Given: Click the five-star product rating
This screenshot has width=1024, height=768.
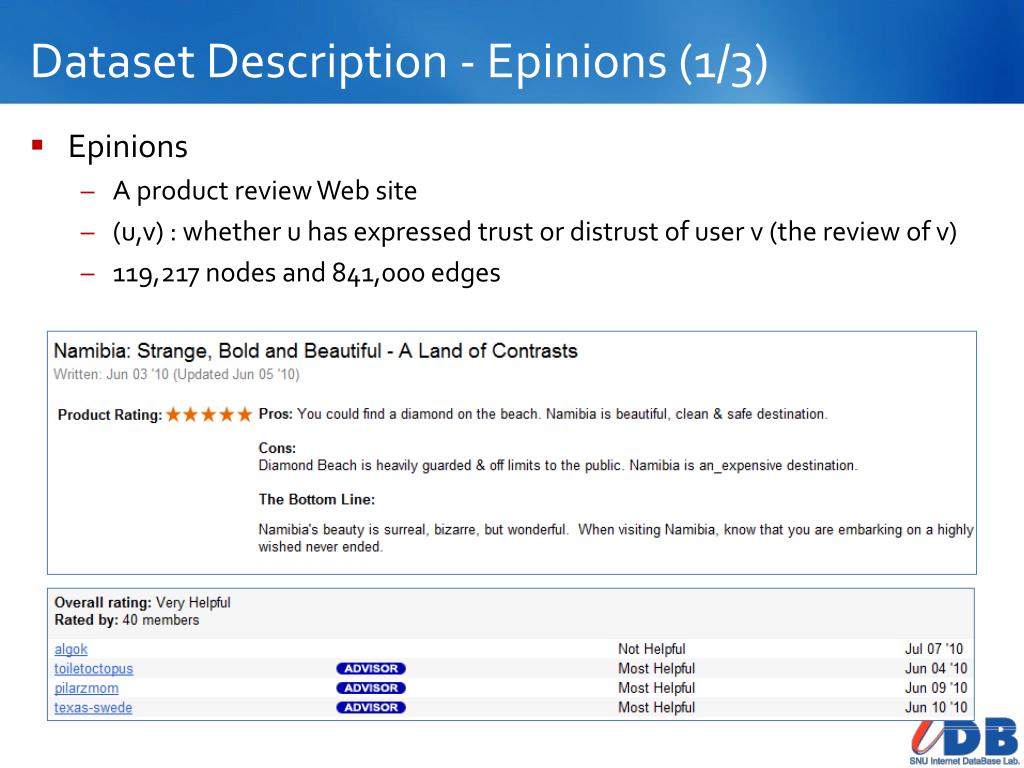Looking at the screenshot, I should (209, 414).
